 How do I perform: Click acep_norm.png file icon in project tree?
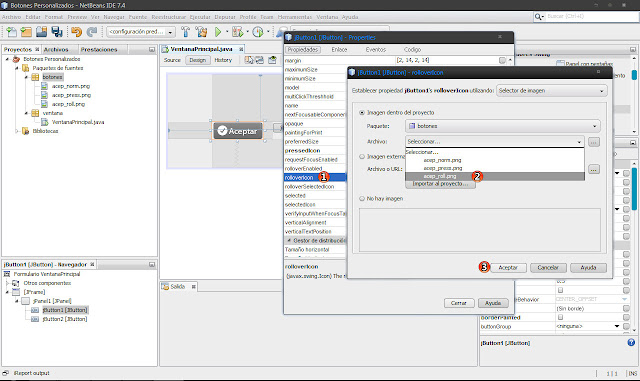tap(44, 86)
